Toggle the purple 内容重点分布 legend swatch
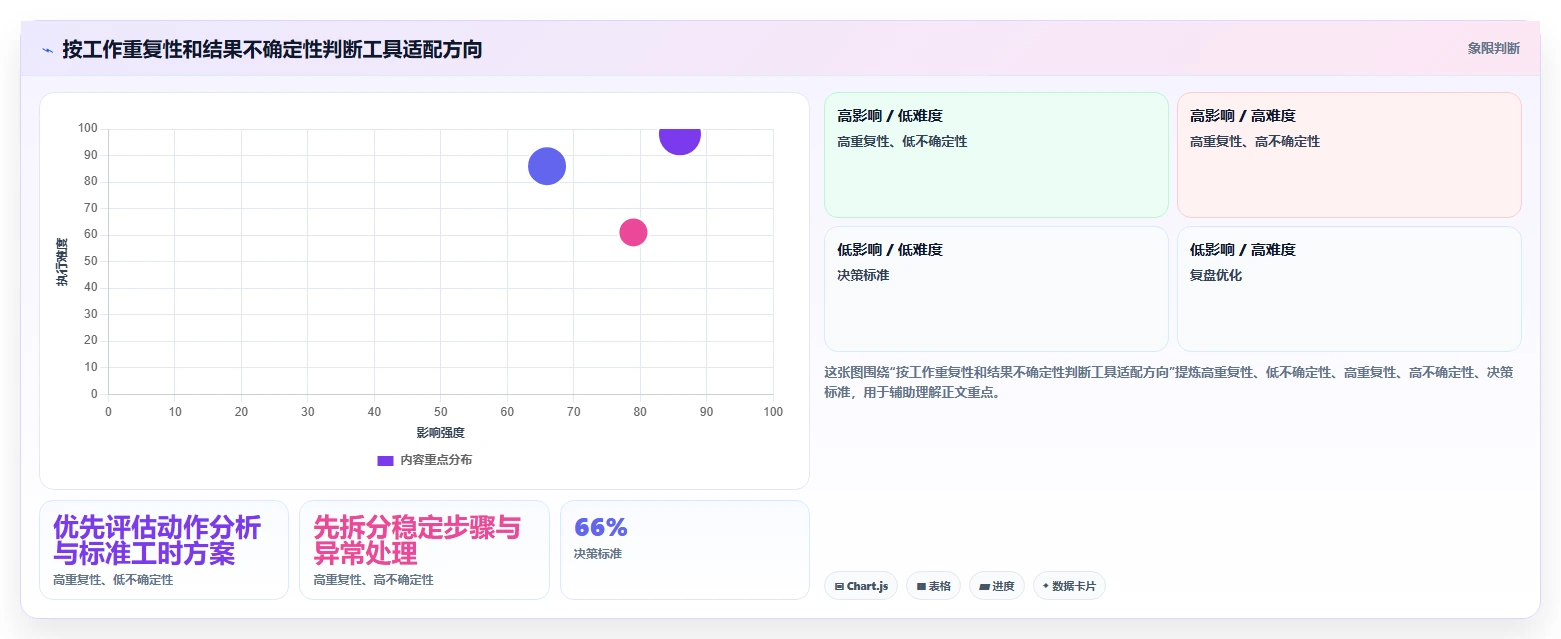 [x=385, y=460]
